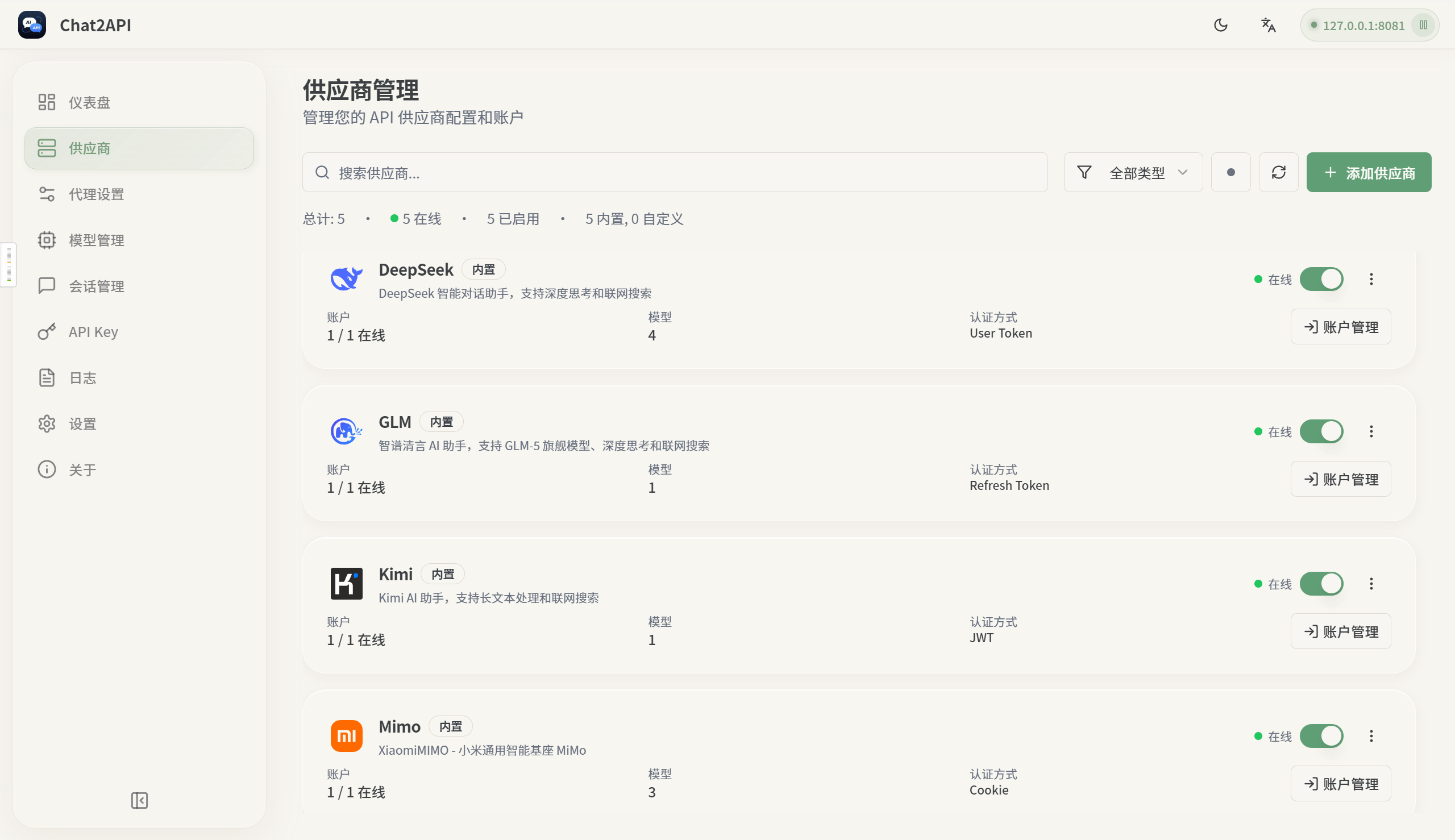This screenshot has height=840, width=1455.
Task: Open the Mimo more options menu
Action: 1371,736
